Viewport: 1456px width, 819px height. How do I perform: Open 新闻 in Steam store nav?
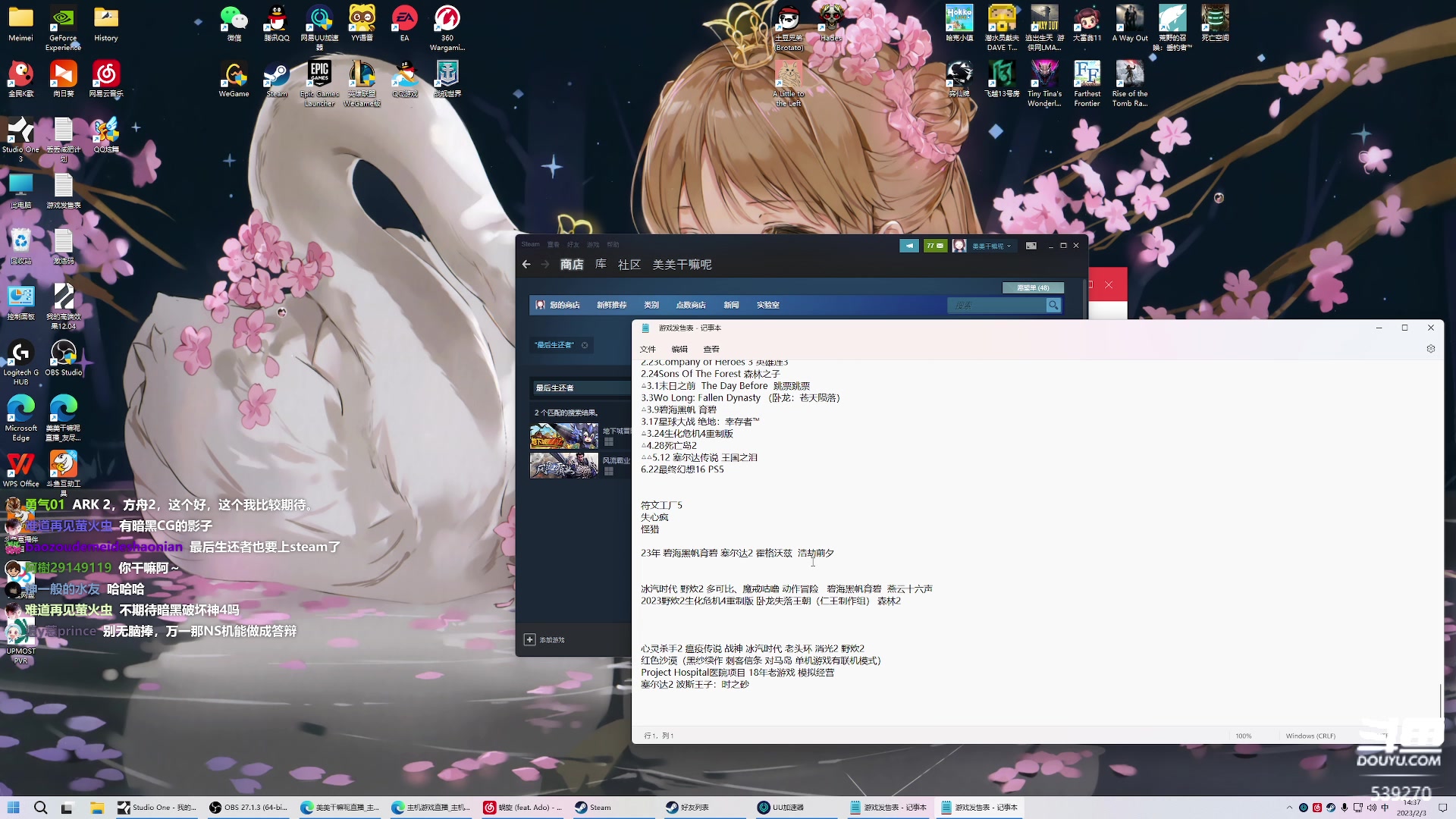click(731, 305)
